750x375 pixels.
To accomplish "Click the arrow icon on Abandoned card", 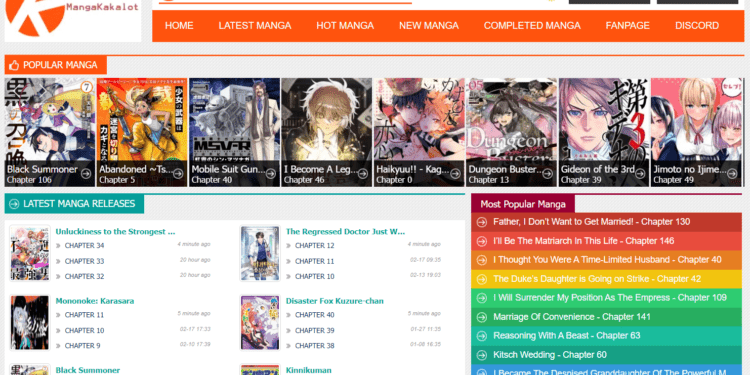I will [x=178, y=174].
